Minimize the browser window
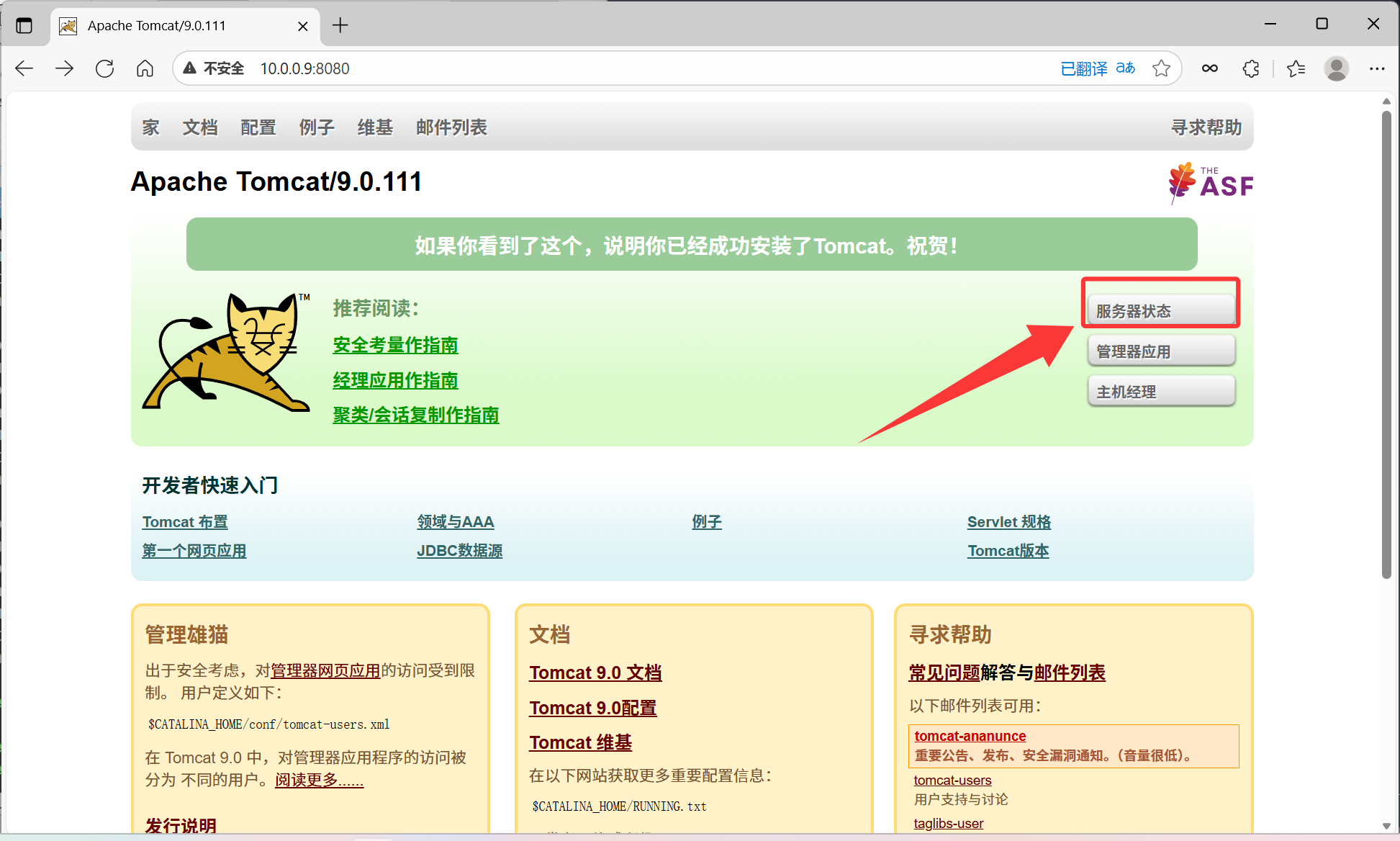1400x841 pixels. (x=1270, y=24)
